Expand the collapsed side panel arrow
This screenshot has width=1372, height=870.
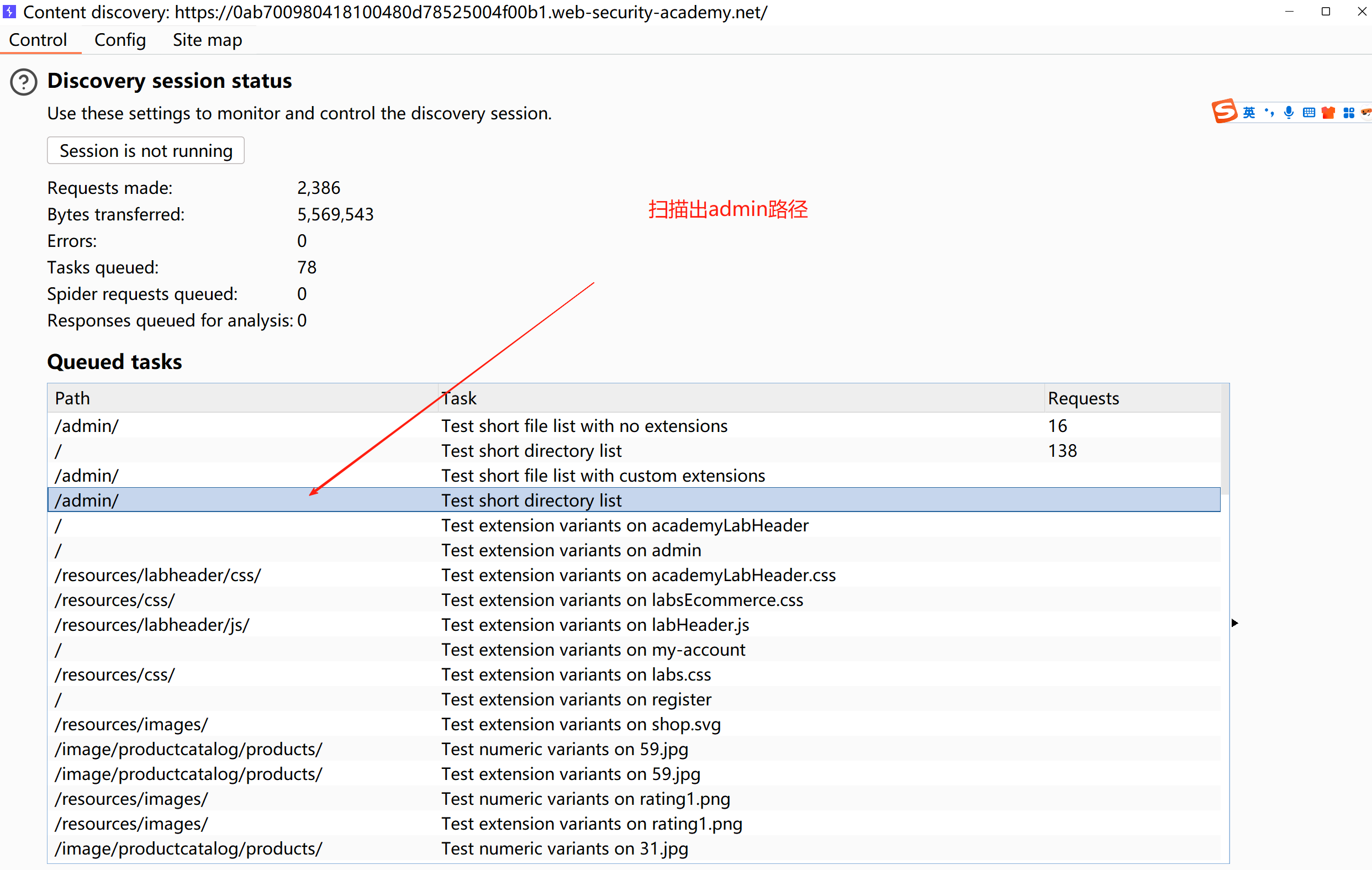point(1234,623)
